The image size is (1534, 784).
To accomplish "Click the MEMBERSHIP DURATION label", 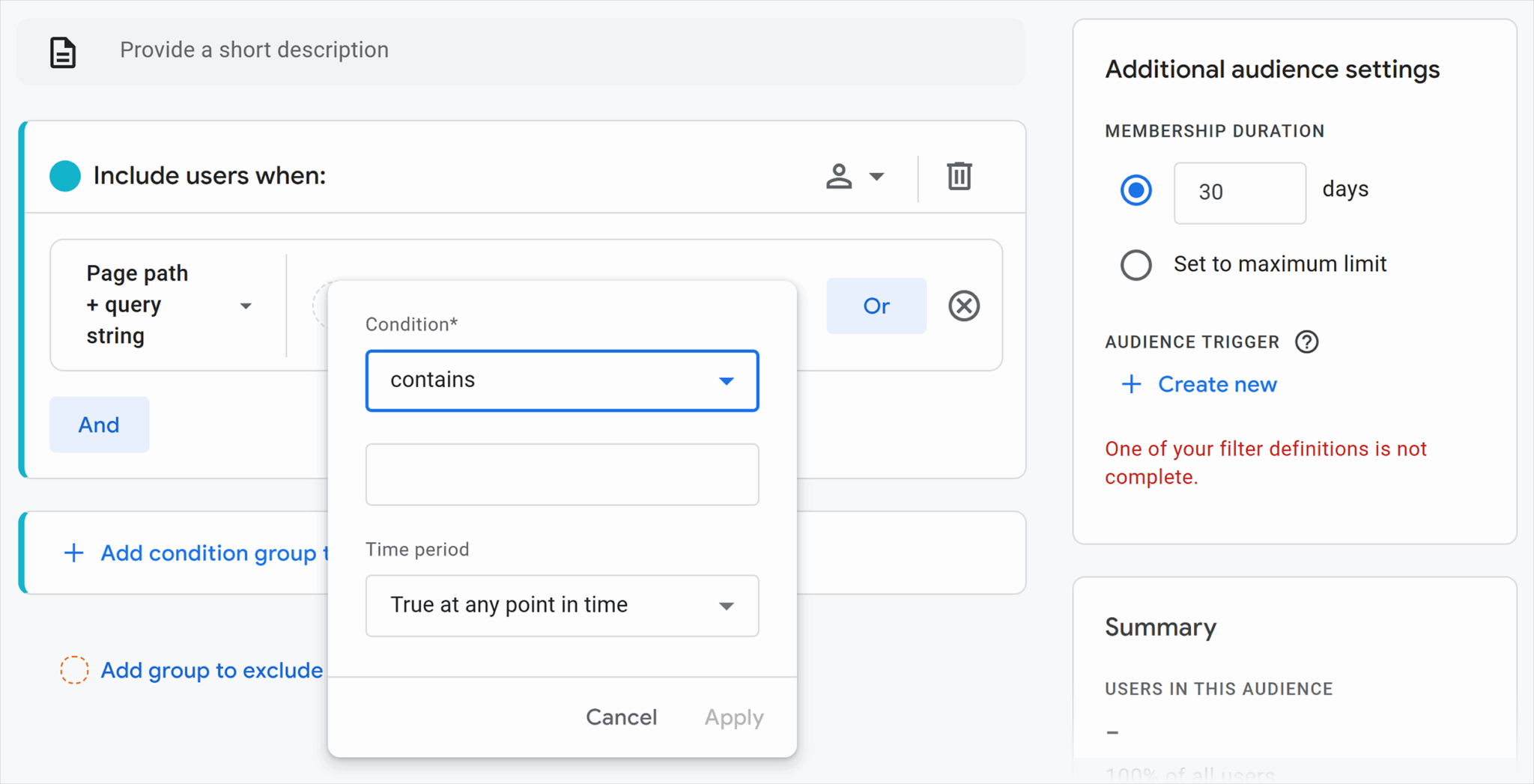I will pos(1214,131).
